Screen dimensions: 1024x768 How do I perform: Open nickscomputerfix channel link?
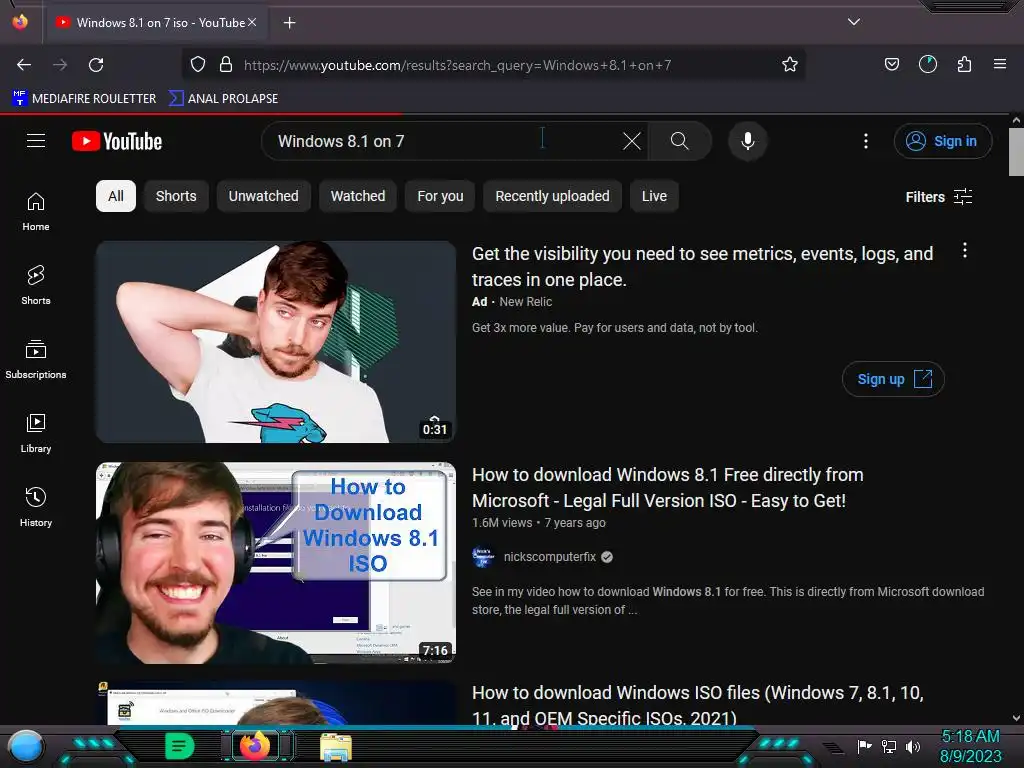(x=549, y=556)
